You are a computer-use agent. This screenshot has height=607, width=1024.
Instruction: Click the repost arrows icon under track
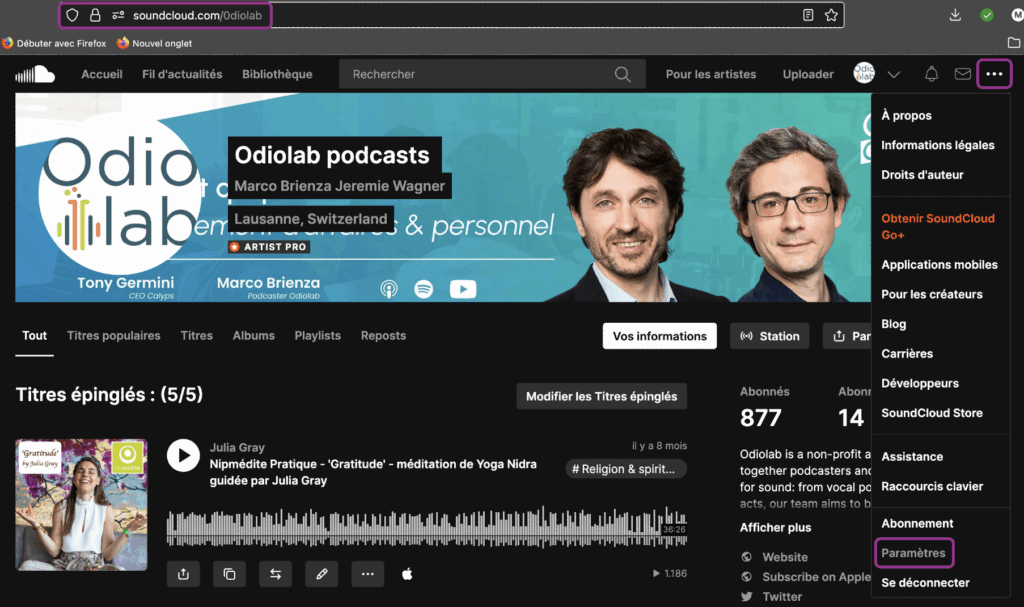[x=276, y=574]
